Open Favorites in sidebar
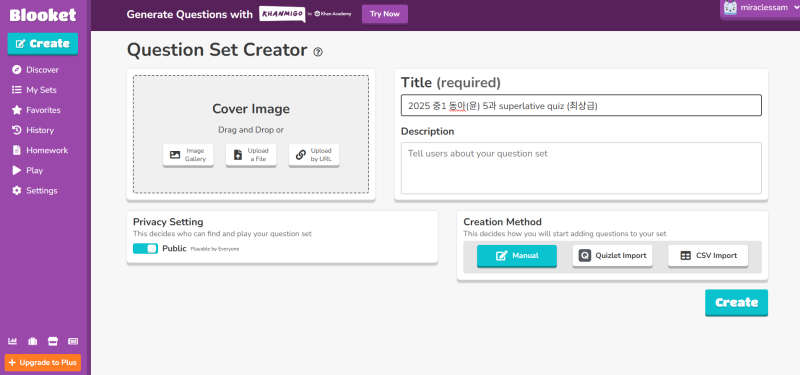Screen dimensions: 800x375 click(x=36, y=110)
